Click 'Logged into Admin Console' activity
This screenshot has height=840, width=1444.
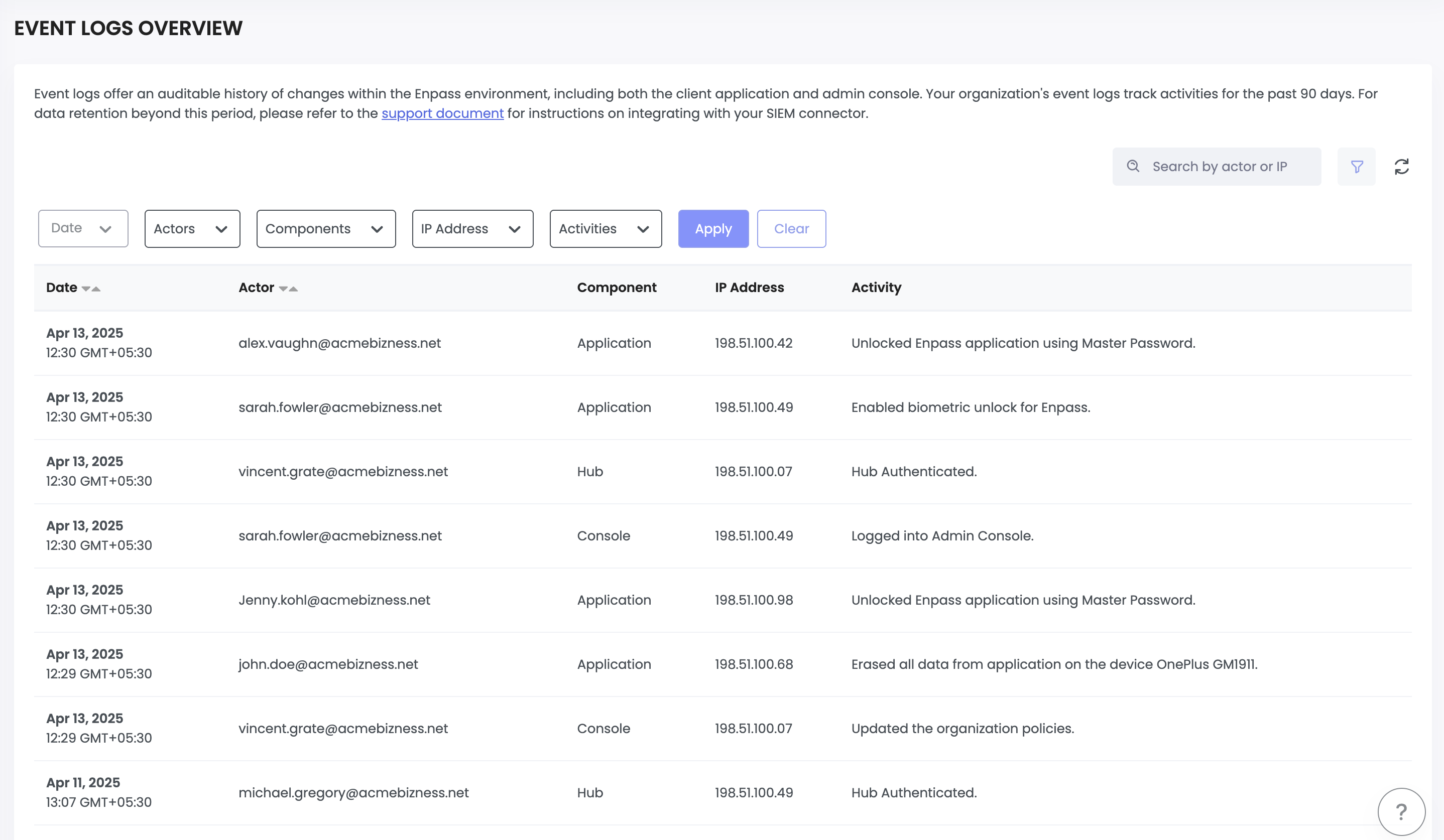942,536
